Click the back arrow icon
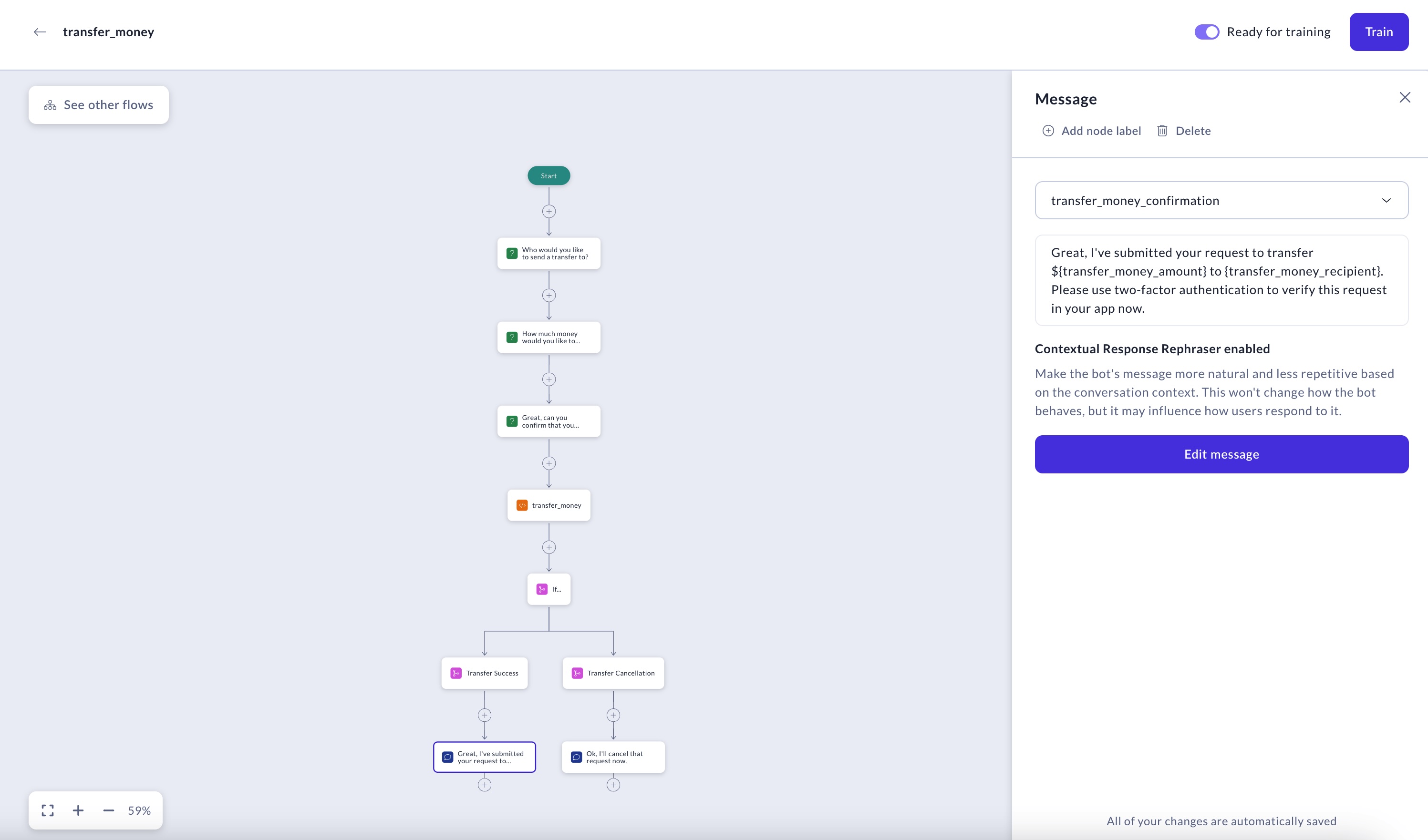 click(40, 32)
